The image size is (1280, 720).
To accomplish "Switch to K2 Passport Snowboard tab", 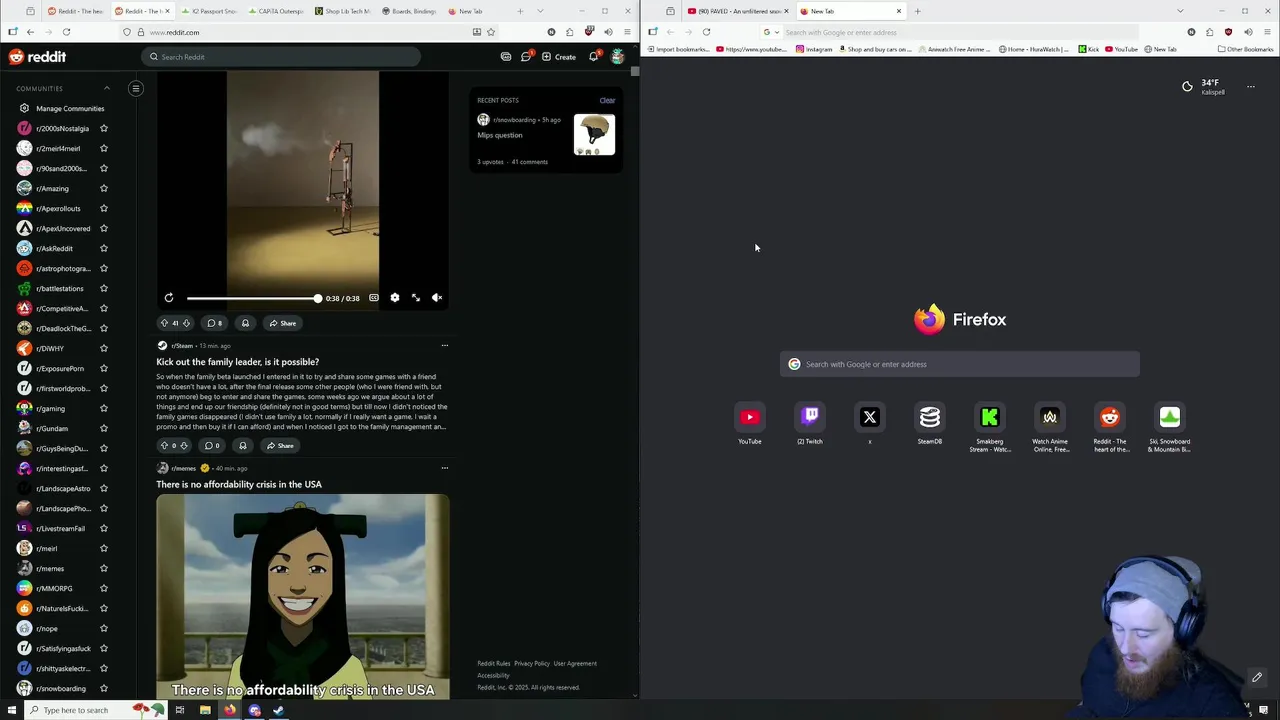I will [x=209, y=11].
